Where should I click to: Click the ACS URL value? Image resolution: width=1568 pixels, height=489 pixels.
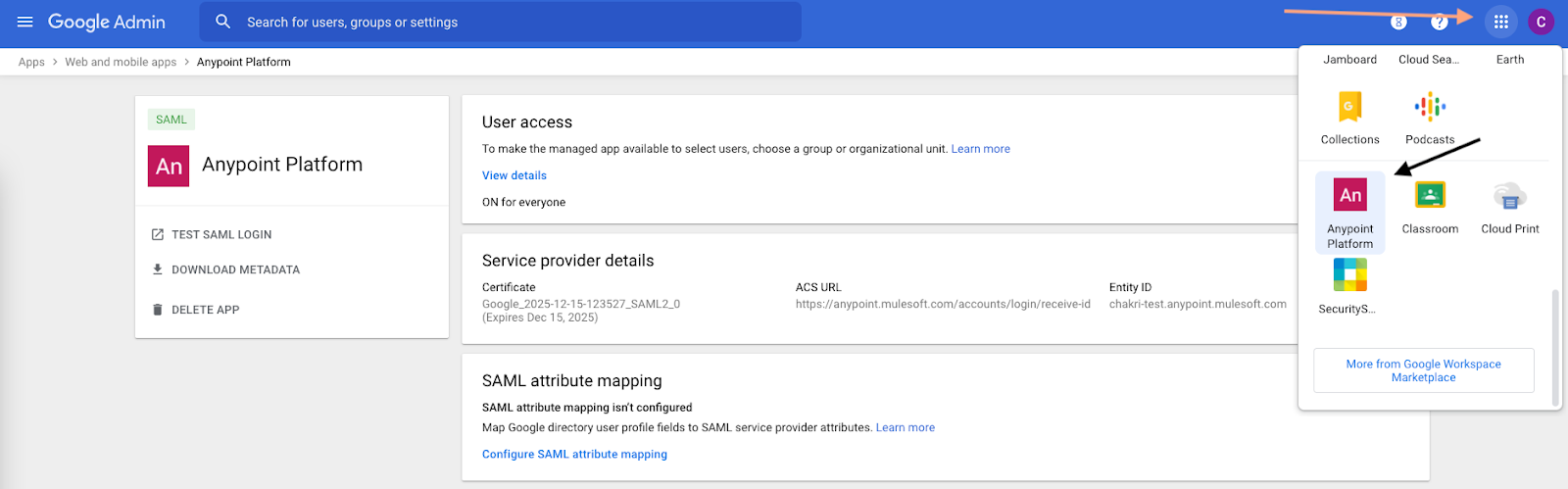[943, 304]
